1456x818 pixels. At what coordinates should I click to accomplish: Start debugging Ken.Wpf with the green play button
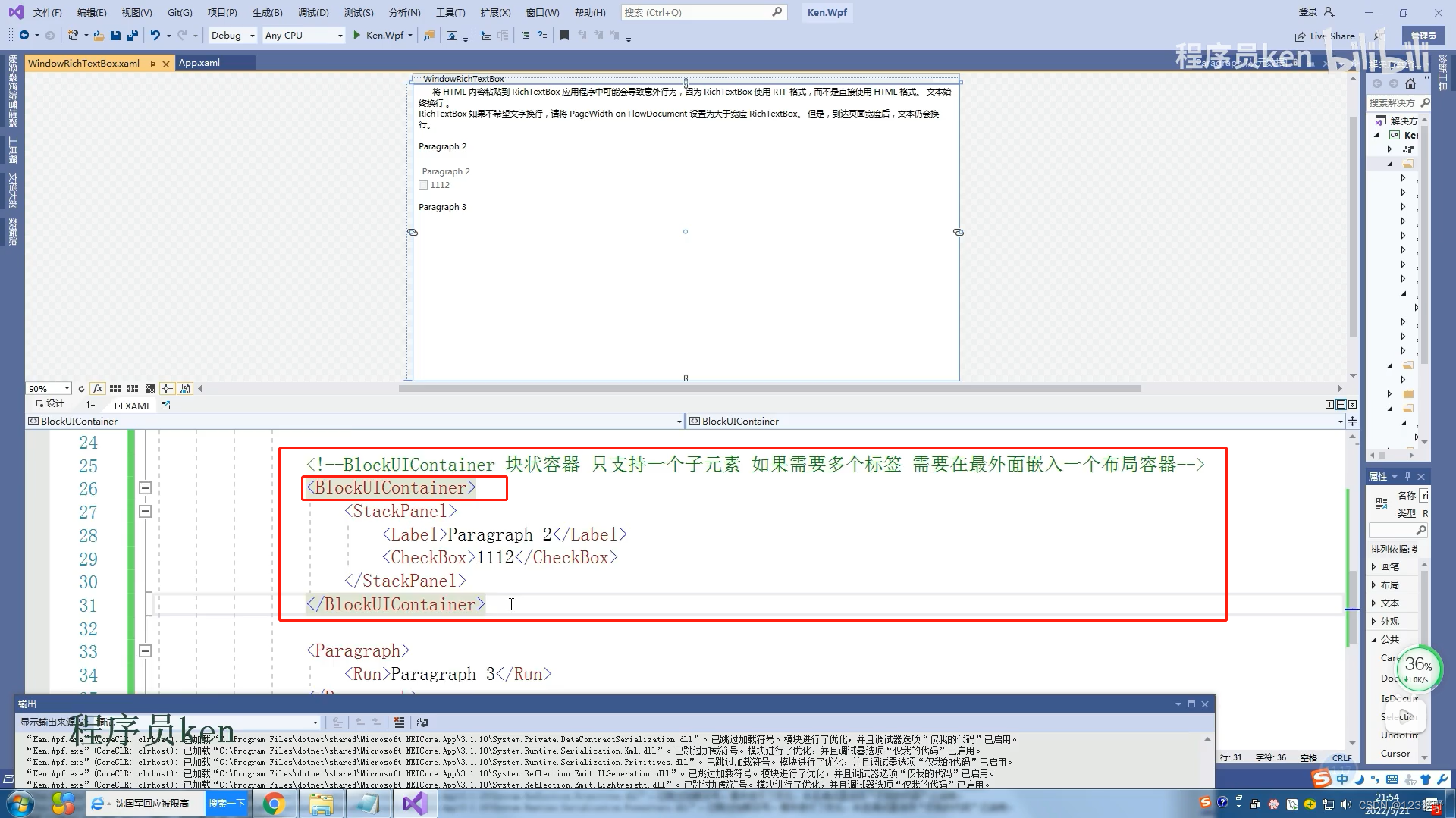pos(356,35)
